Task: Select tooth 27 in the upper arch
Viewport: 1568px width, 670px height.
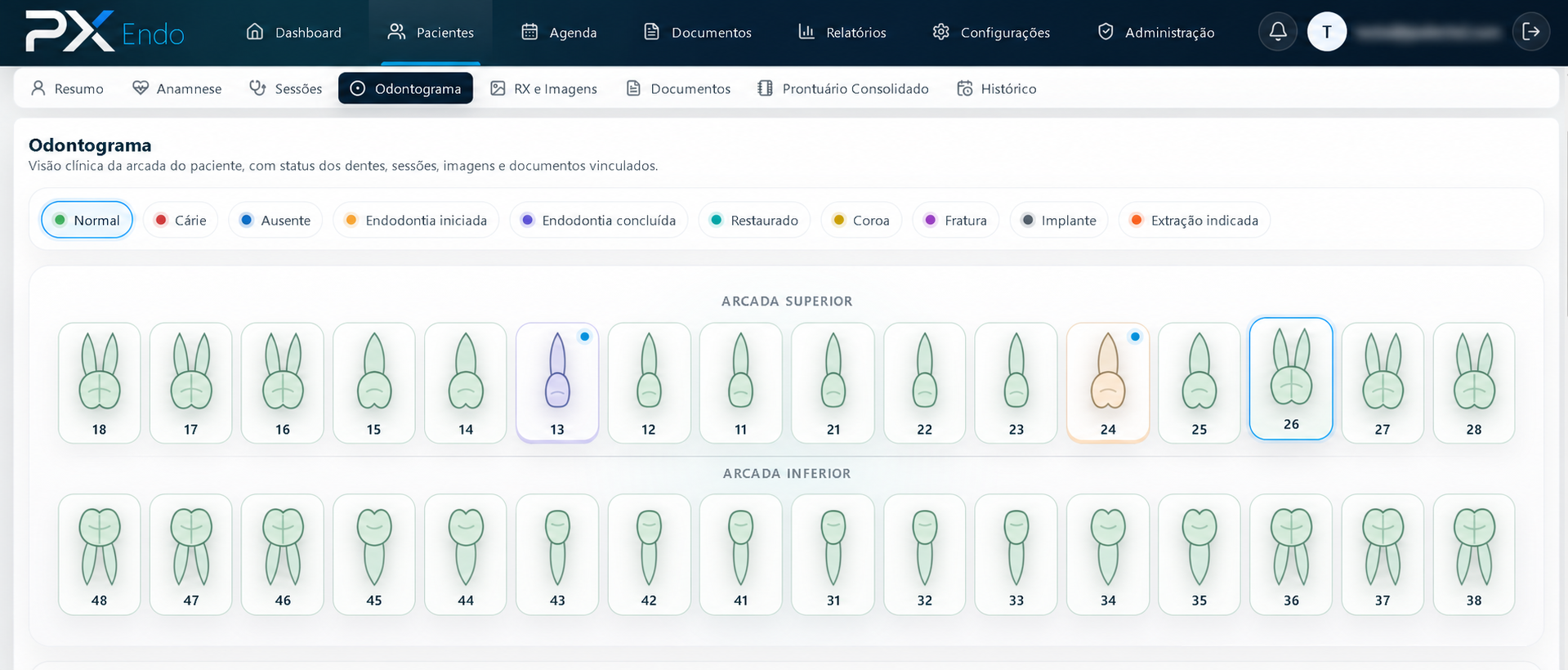Action: coord(1383,383)
